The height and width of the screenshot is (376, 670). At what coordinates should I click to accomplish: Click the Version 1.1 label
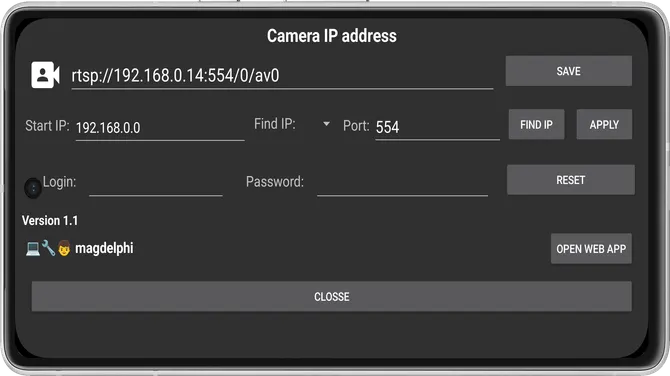point(50,220)
